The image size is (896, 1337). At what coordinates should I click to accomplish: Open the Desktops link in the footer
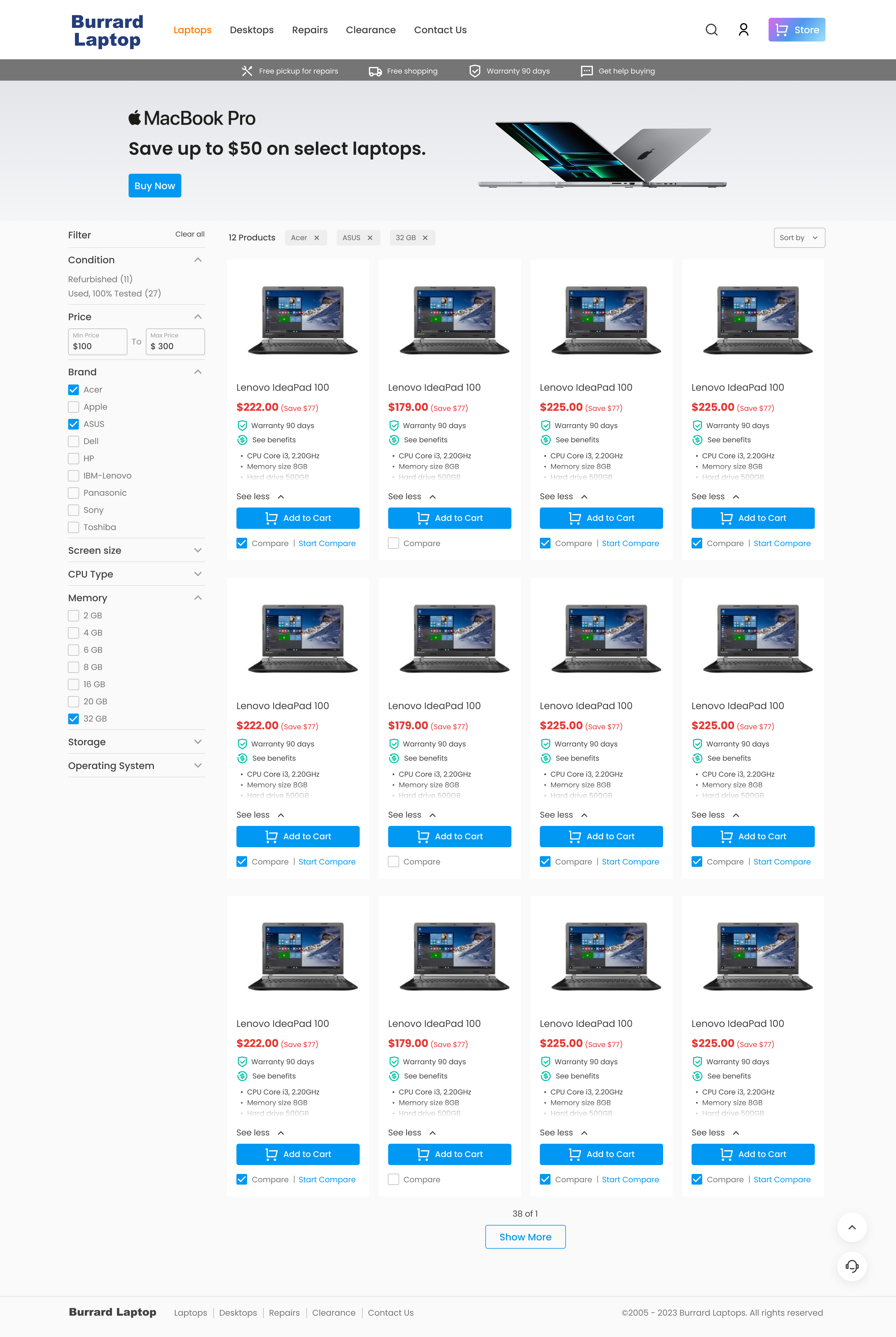click(238, 1312)
